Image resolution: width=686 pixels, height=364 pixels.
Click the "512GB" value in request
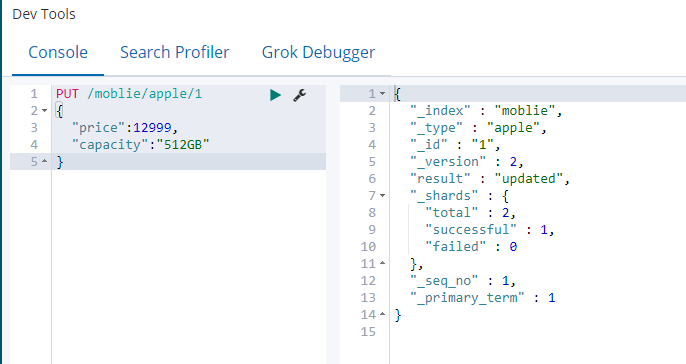(x=183, y=145)
